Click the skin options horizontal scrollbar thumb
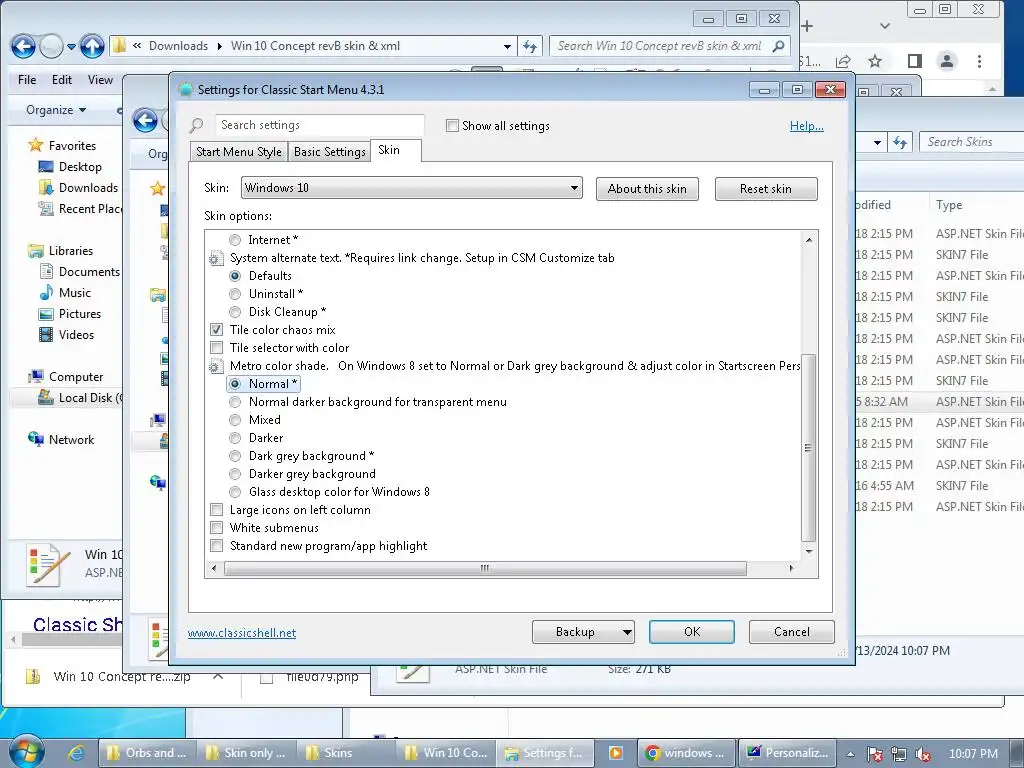Screen dimensions: 1024x768 (x=485, y=568)
